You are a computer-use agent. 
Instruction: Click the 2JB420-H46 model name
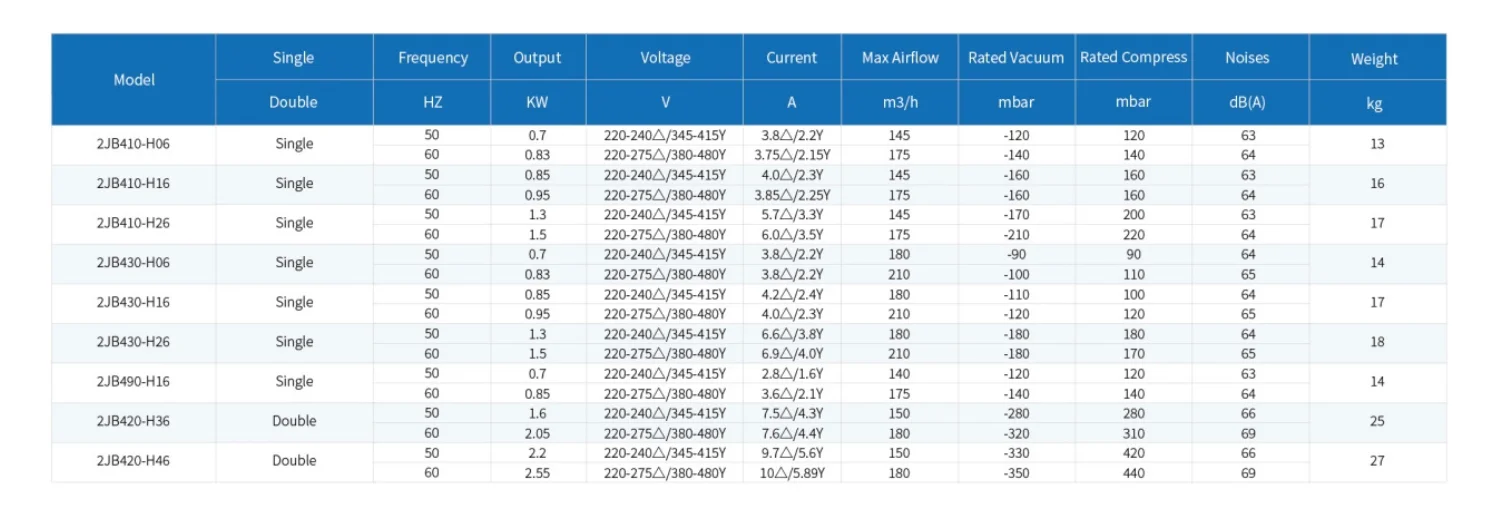tap(134, 461)
